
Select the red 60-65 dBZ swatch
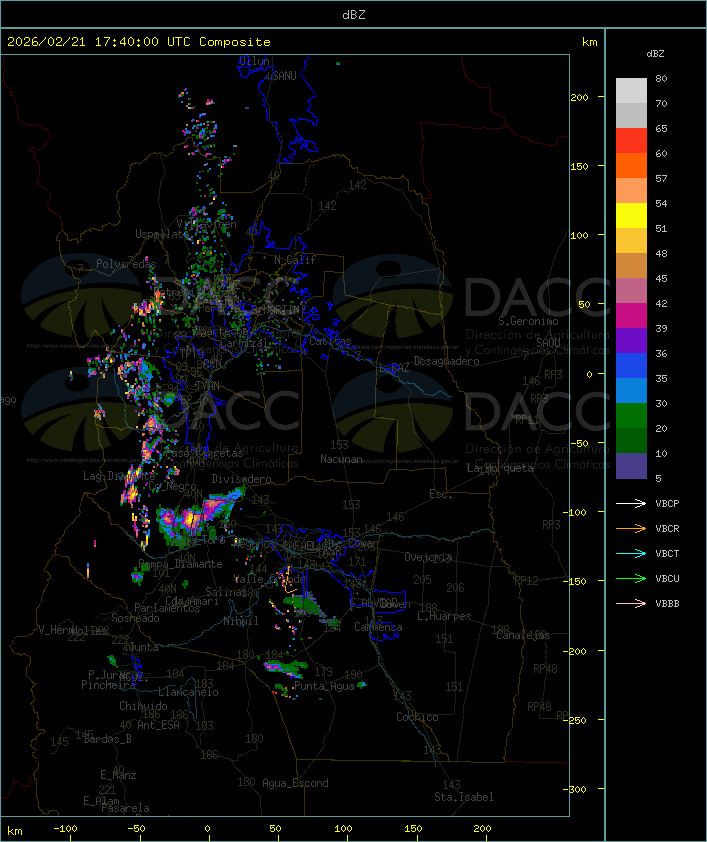click(x=631, y=141)
